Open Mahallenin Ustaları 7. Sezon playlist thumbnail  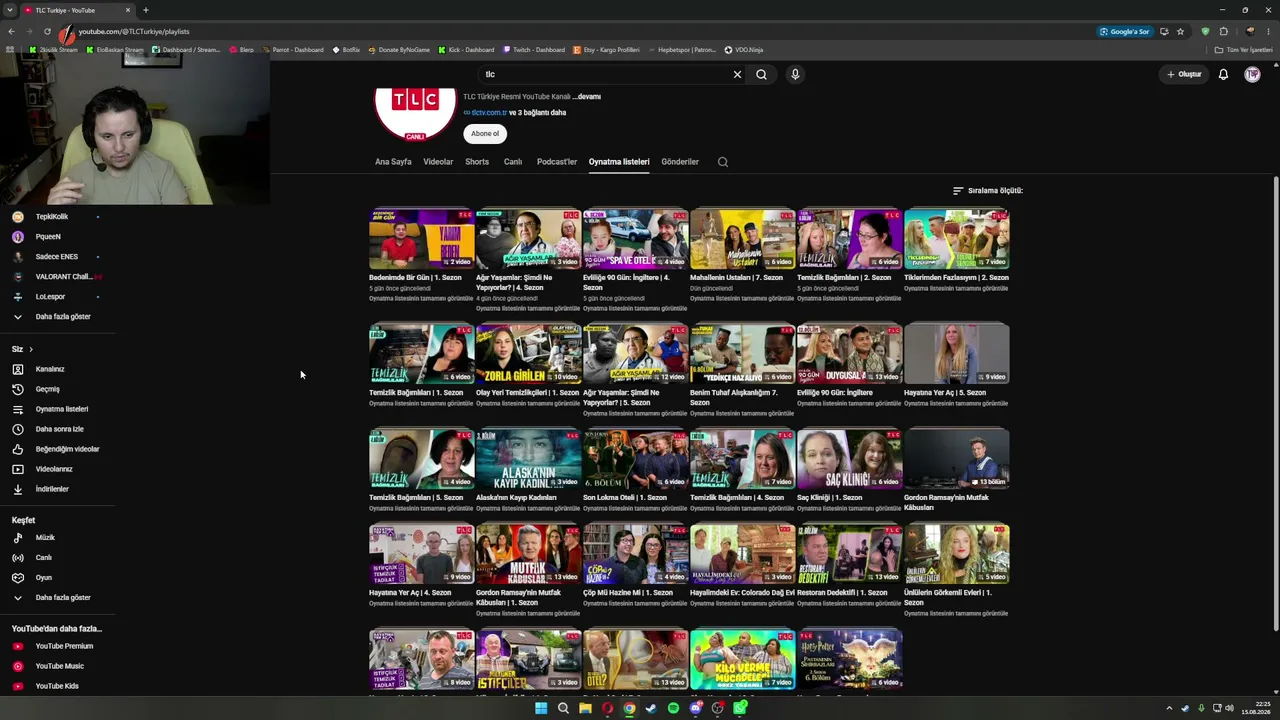743,239
